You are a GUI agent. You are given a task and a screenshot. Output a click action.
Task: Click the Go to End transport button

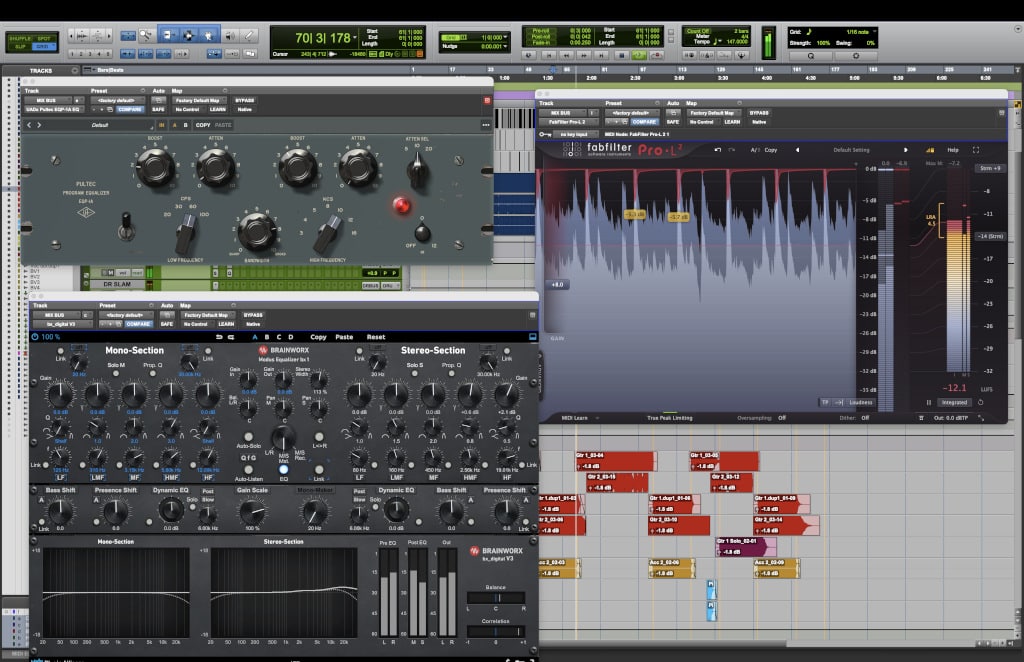pos(601,56)
